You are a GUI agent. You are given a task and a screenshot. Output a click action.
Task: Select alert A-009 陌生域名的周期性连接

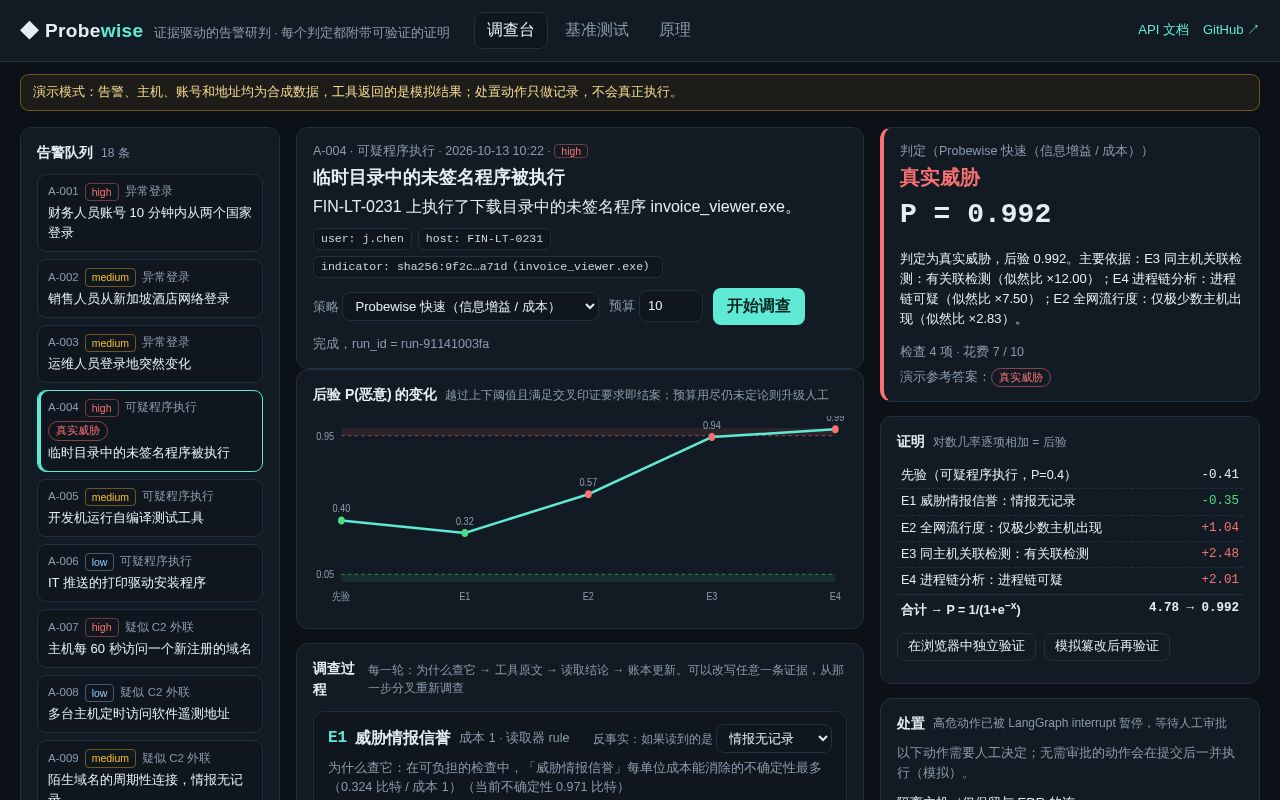150,771
